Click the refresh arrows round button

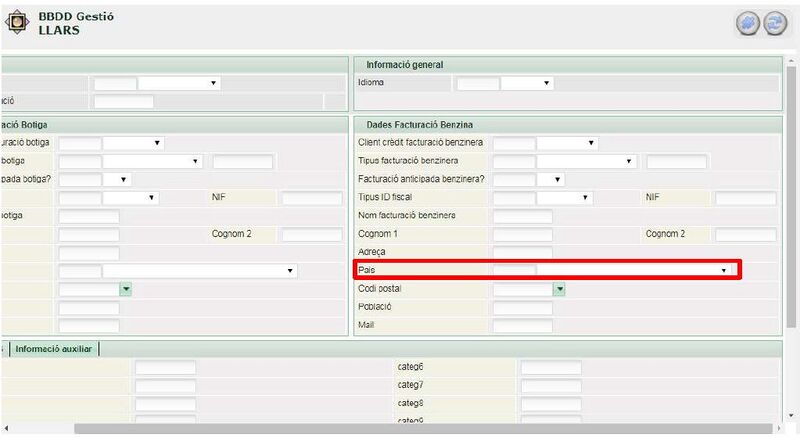[x=775, y=25]
